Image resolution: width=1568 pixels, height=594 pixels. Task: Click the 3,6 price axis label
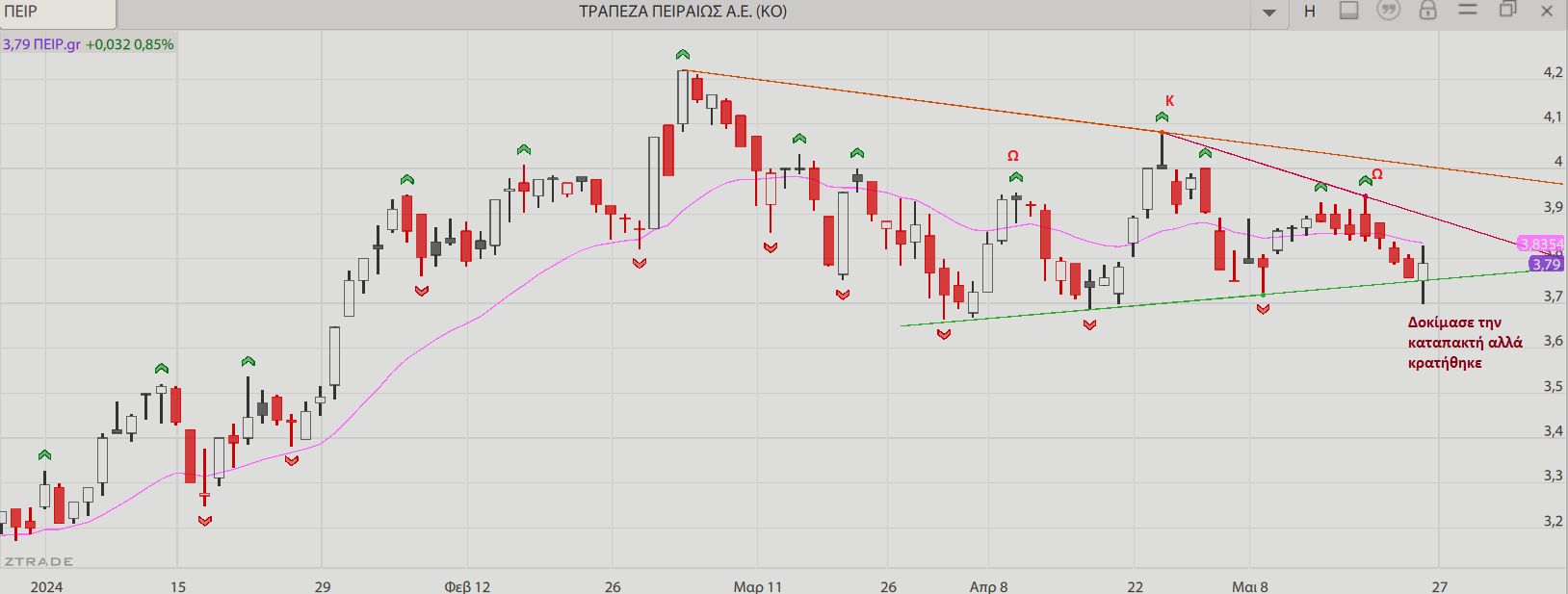click(1553, 341)
